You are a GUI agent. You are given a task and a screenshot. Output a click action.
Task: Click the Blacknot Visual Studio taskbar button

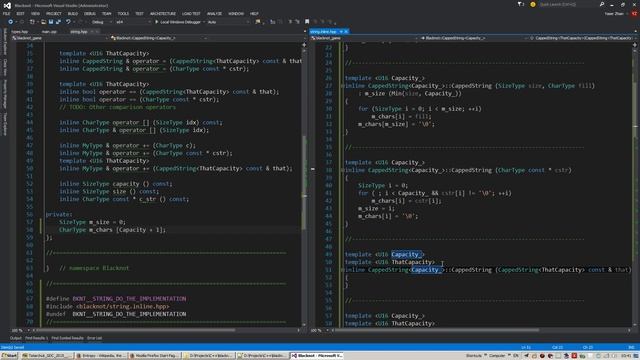(x=317, y=356)
